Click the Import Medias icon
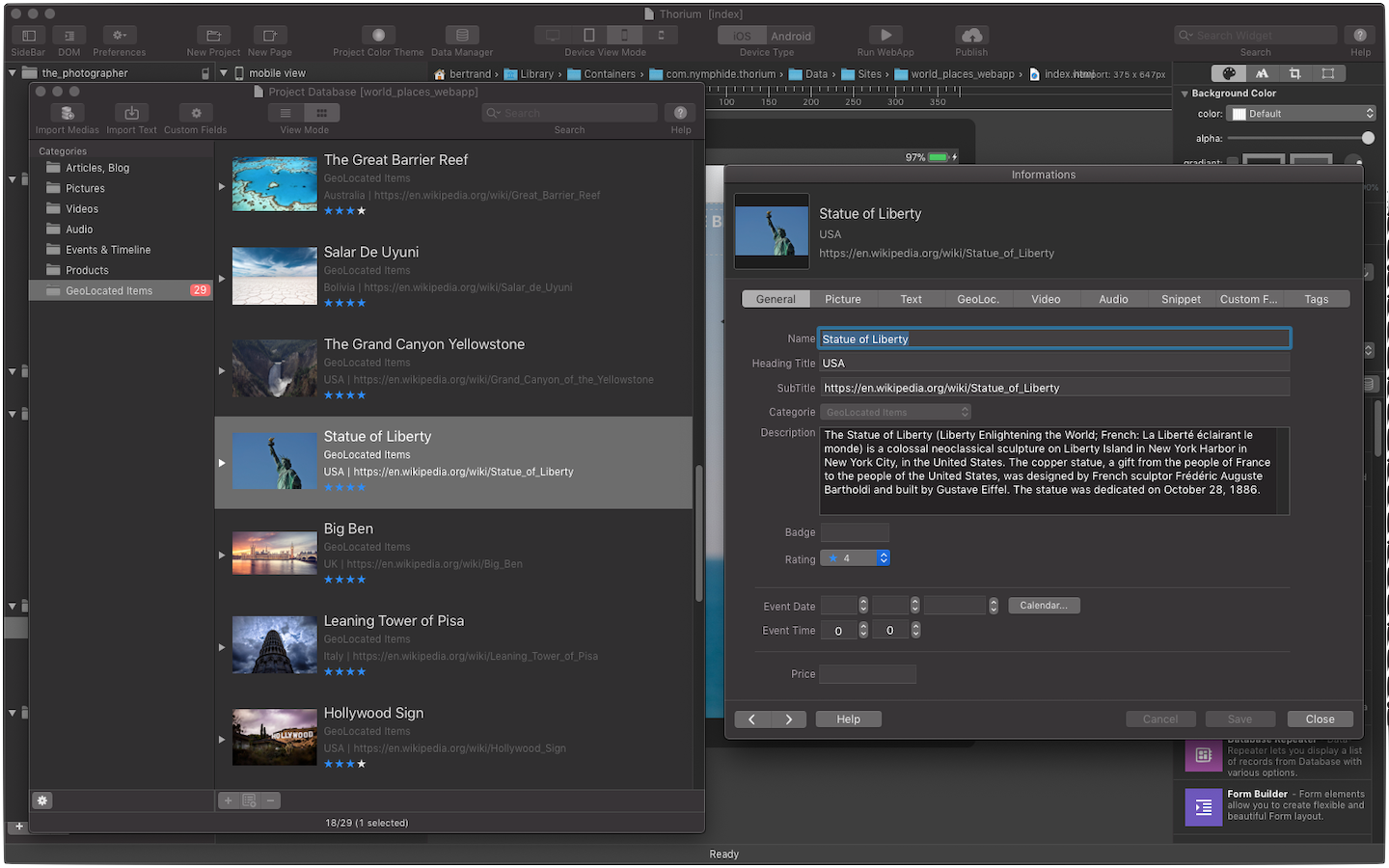The image size is (1389, 868). (x=67, y=114)
